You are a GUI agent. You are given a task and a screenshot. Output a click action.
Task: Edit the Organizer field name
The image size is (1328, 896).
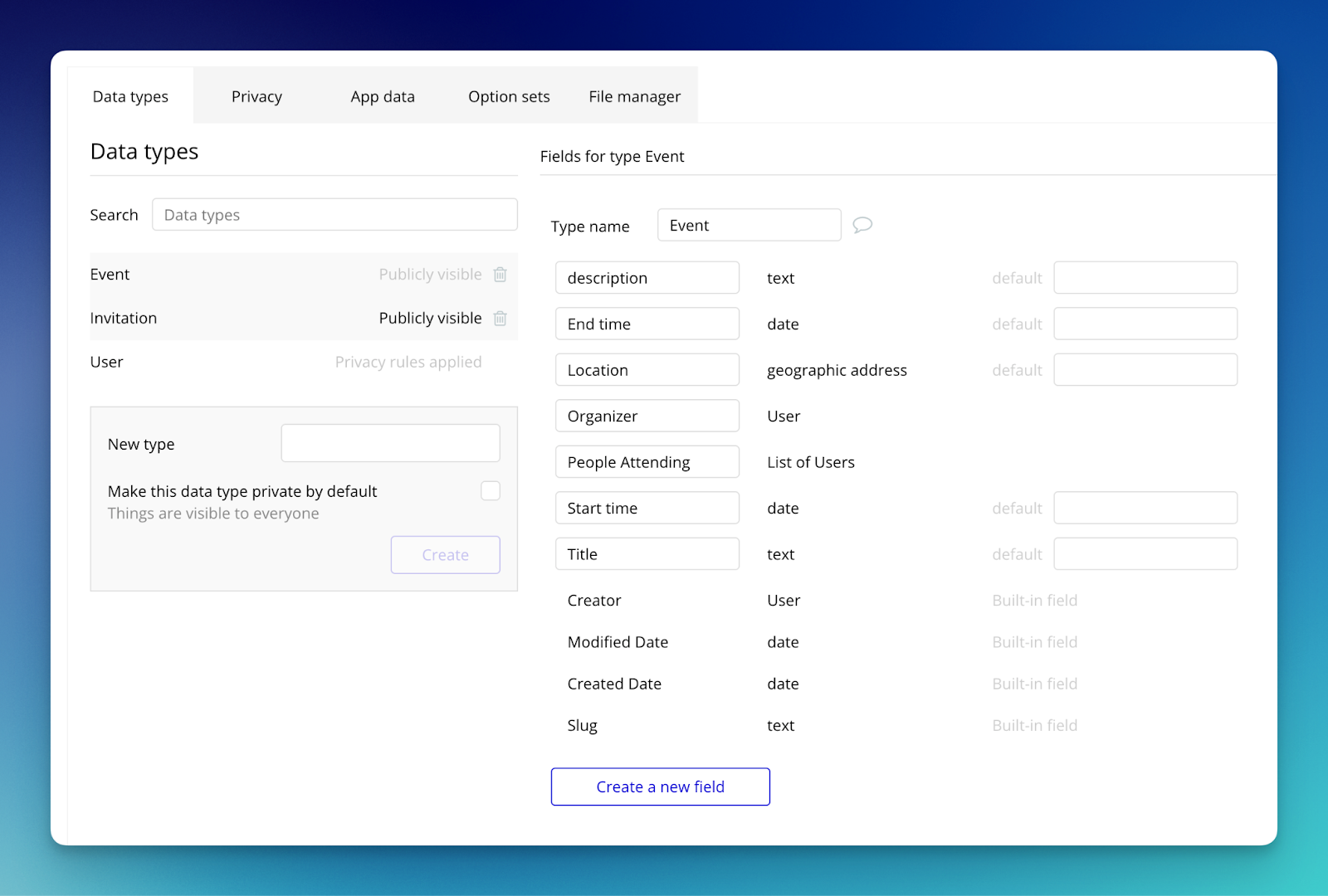[x=647, y=416]
